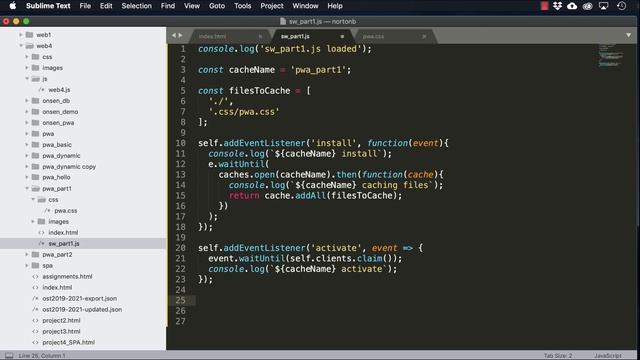This screenshot has width=640, height=360.
Task: Open the Project menu
Action: (x=272, y=6)
